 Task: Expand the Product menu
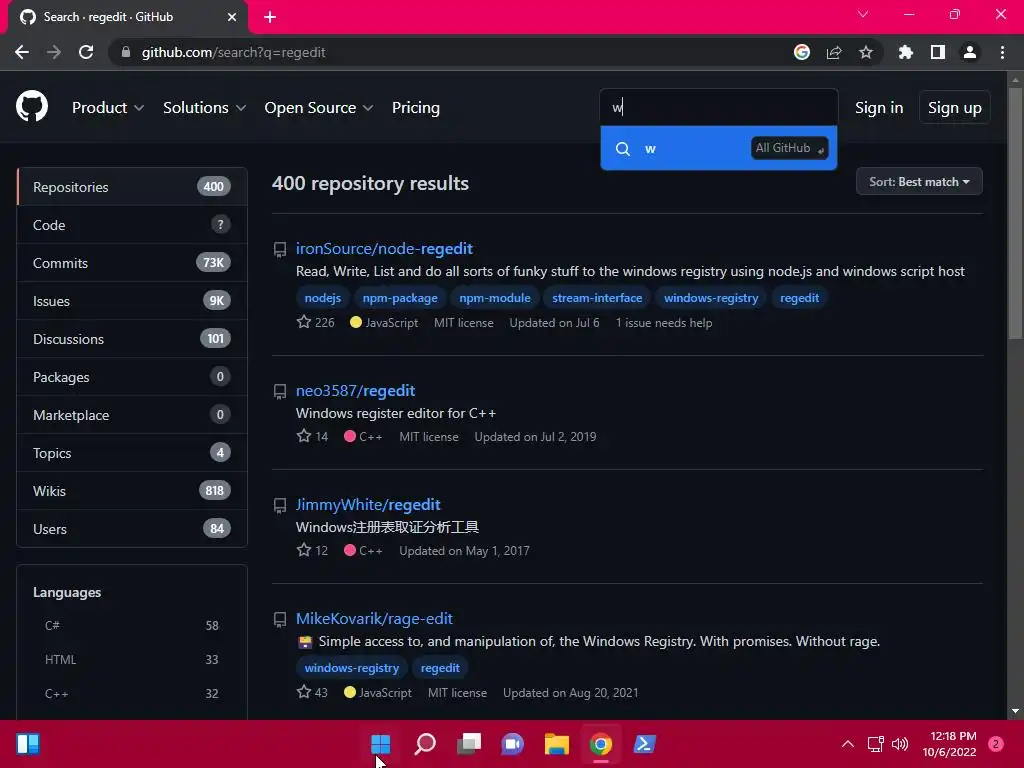[108, 108]
